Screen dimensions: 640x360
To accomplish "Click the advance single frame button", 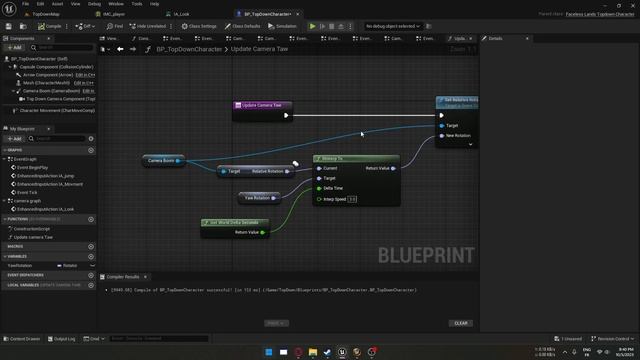I will 322,26.
